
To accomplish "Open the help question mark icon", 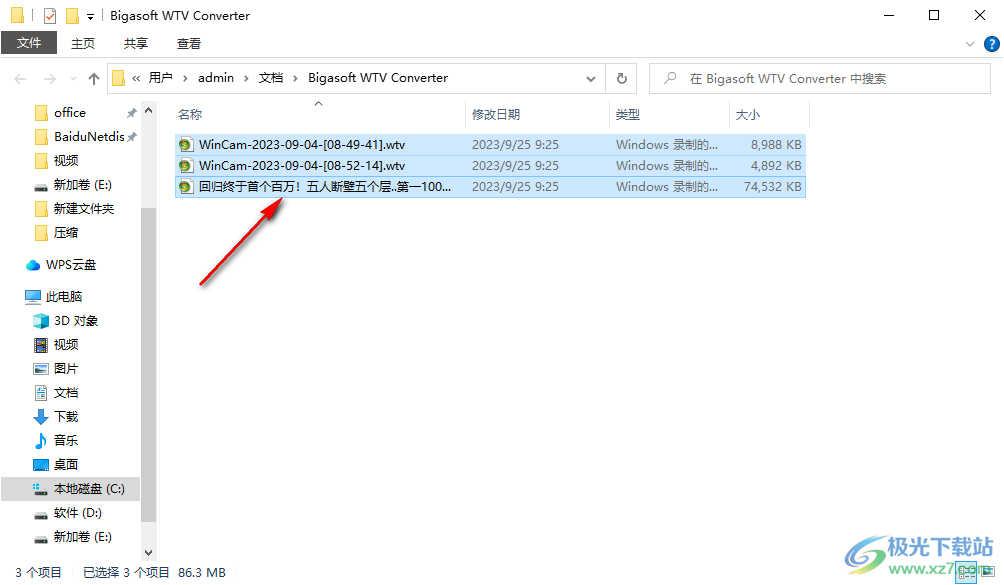I will [x=991, y=44].
